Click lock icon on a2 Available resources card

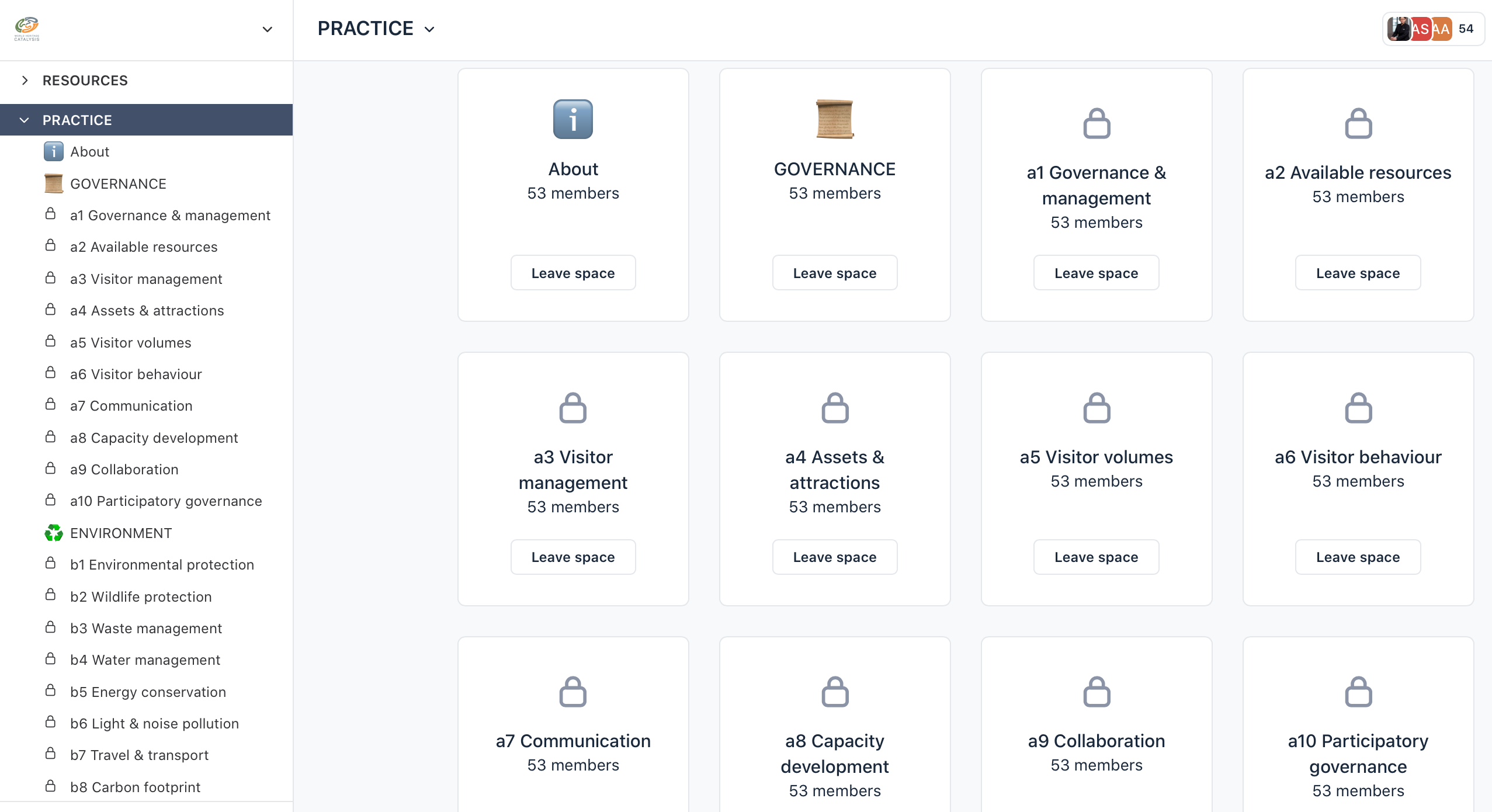pos(1358,123)
